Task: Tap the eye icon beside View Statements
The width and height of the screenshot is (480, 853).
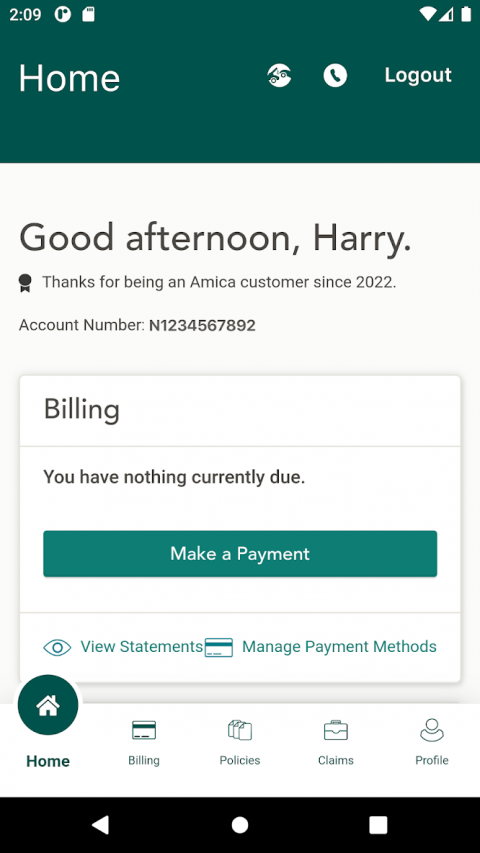Action: 57,647
